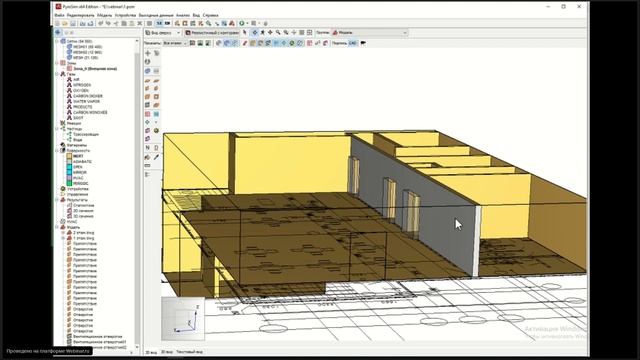Collapse the Газы tree node

[x=57, y=74]
